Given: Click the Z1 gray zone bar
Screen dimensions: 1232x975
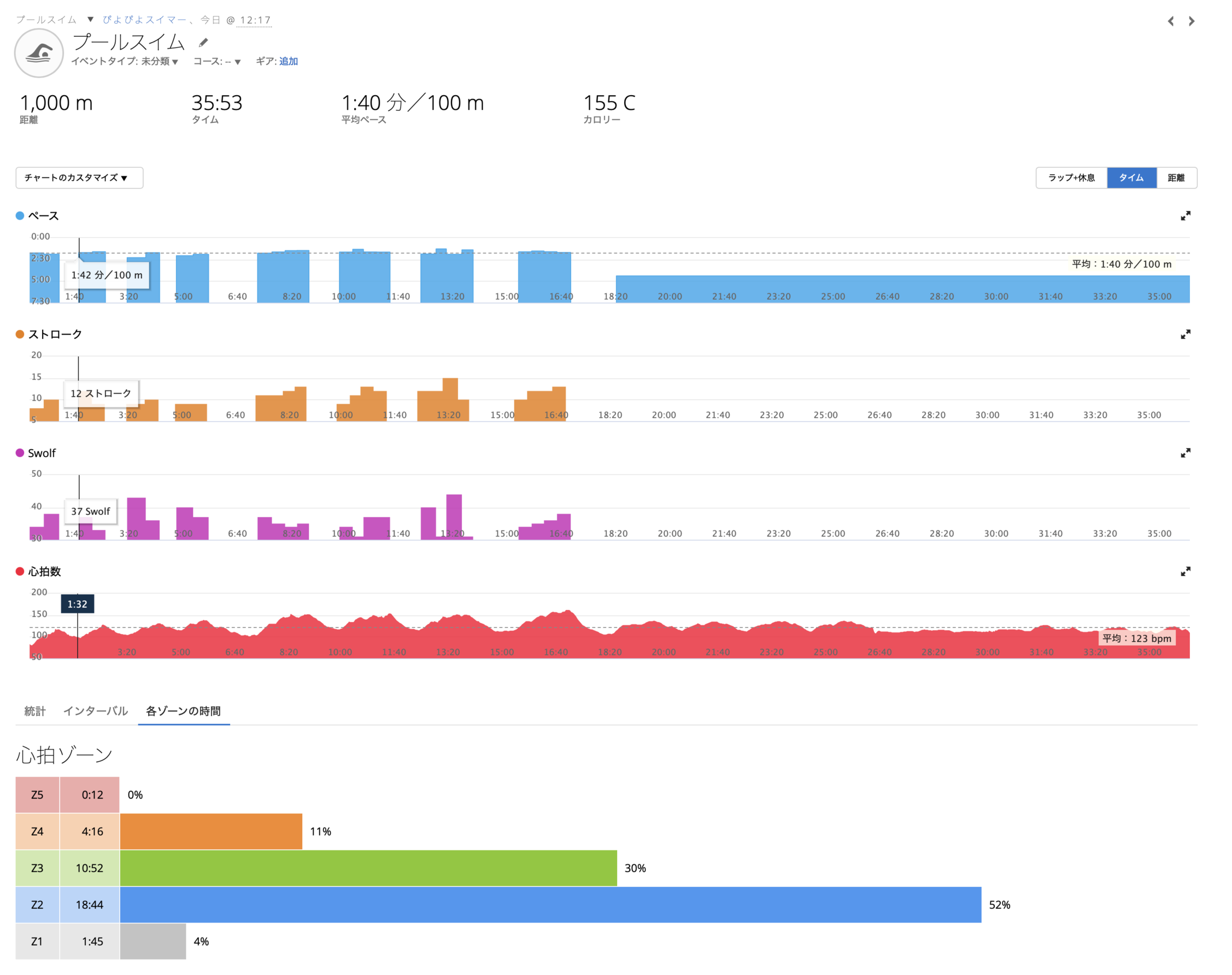Looking at the screenshot, I should pos(153,942).
